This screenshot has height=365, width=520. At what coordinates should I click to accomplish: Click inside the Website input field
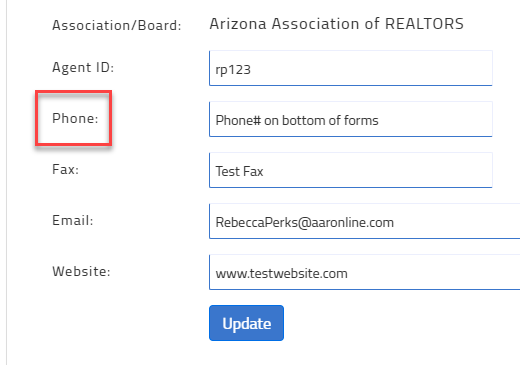(364, 272)
